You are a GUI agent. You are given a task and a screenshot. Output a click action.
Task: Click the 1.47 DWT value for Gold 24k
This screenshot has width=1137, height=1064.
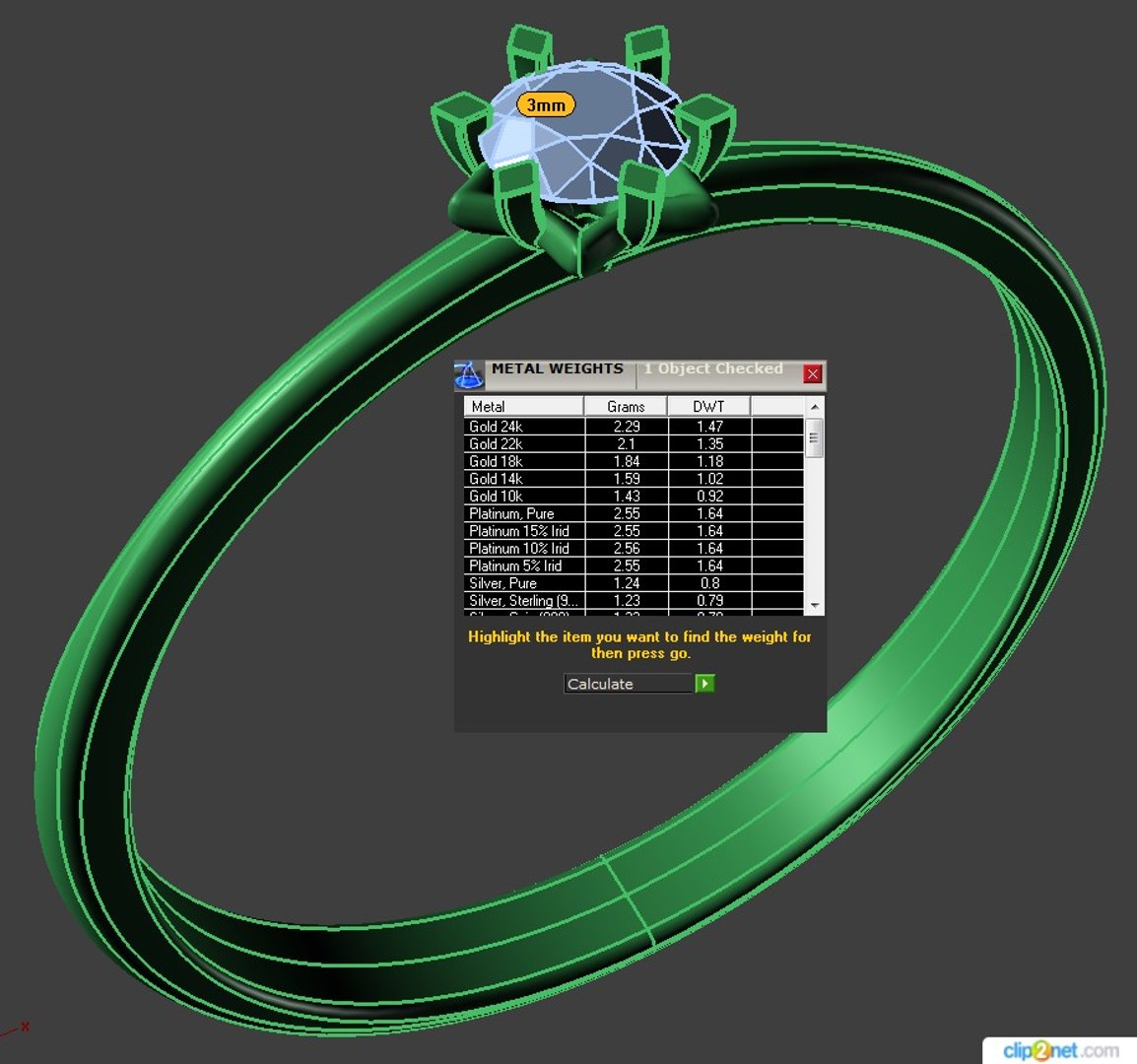(710, 427)
